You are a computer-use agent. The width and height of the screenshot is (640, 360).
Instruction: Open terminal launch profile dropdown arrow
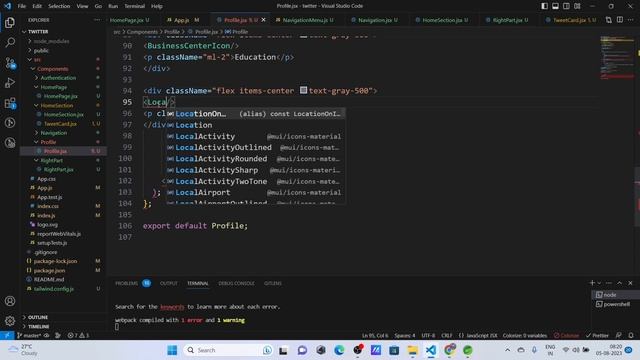click(x=599, y=283)
